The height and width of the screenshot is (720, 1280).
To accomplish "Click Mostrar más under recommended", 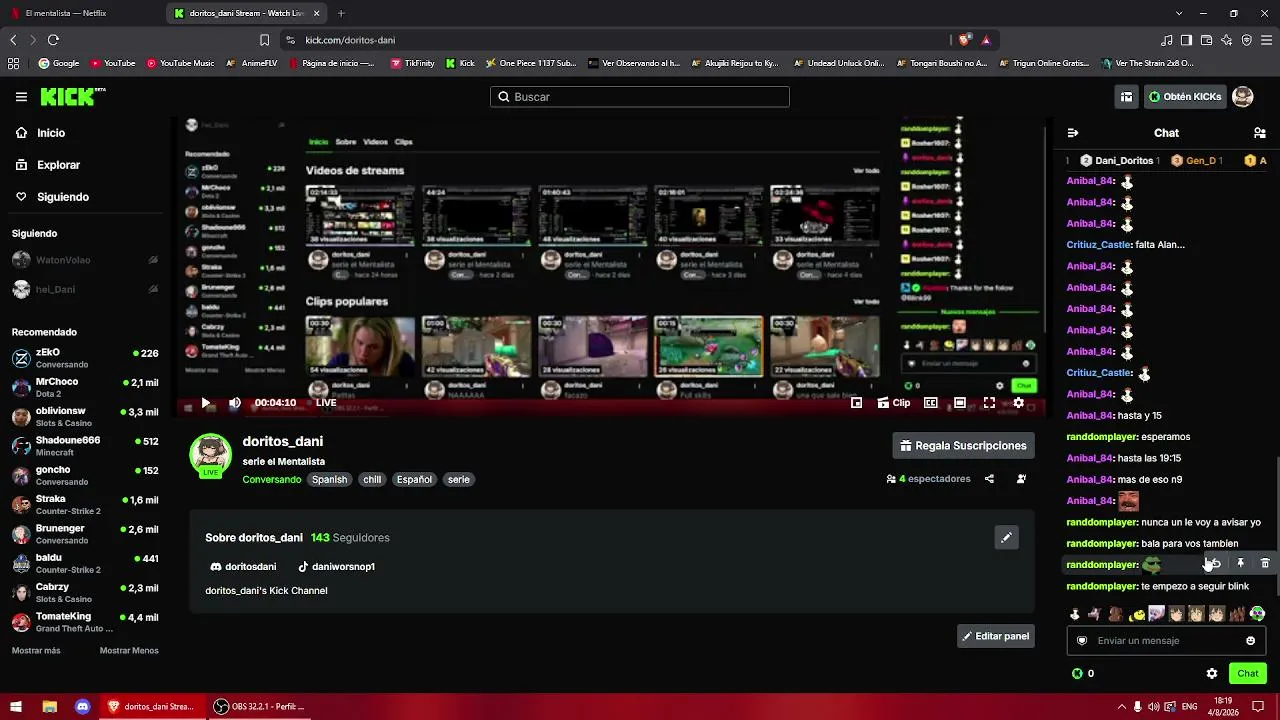I will [x=36, y=651].
